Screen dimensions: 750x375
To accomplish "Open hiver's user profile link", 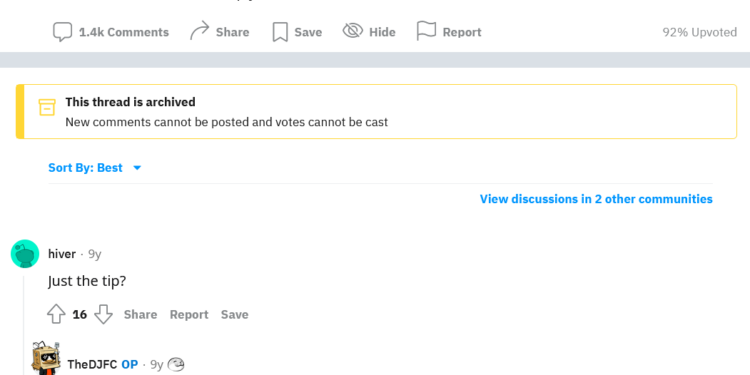I will tap(62, 254).
